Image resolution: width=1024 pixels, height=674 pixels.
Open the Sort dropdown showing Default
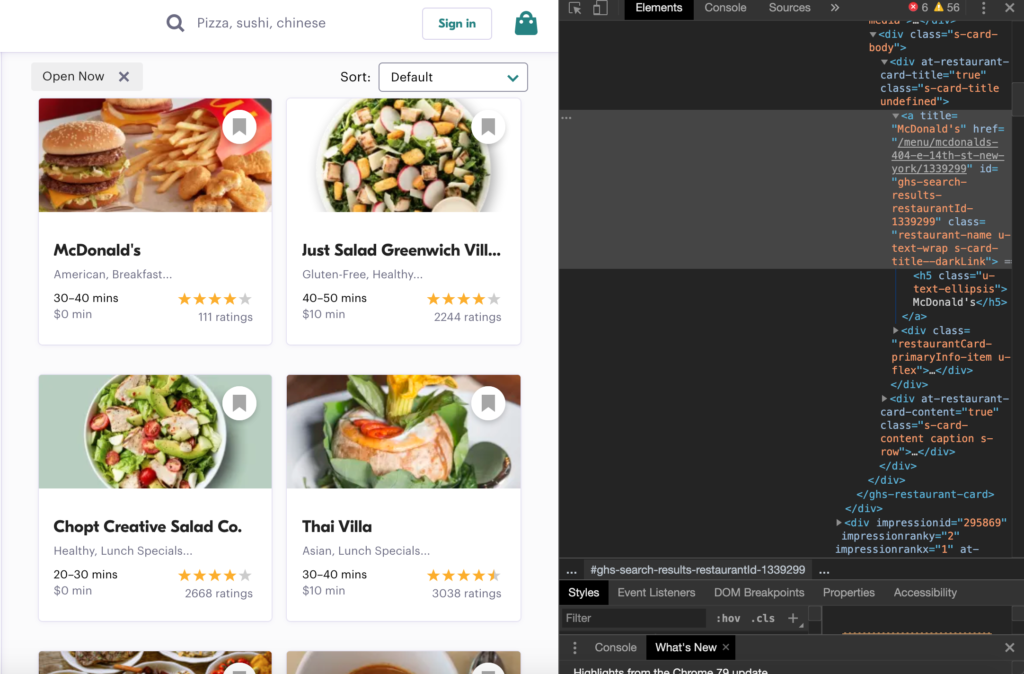tap(453, 77)
